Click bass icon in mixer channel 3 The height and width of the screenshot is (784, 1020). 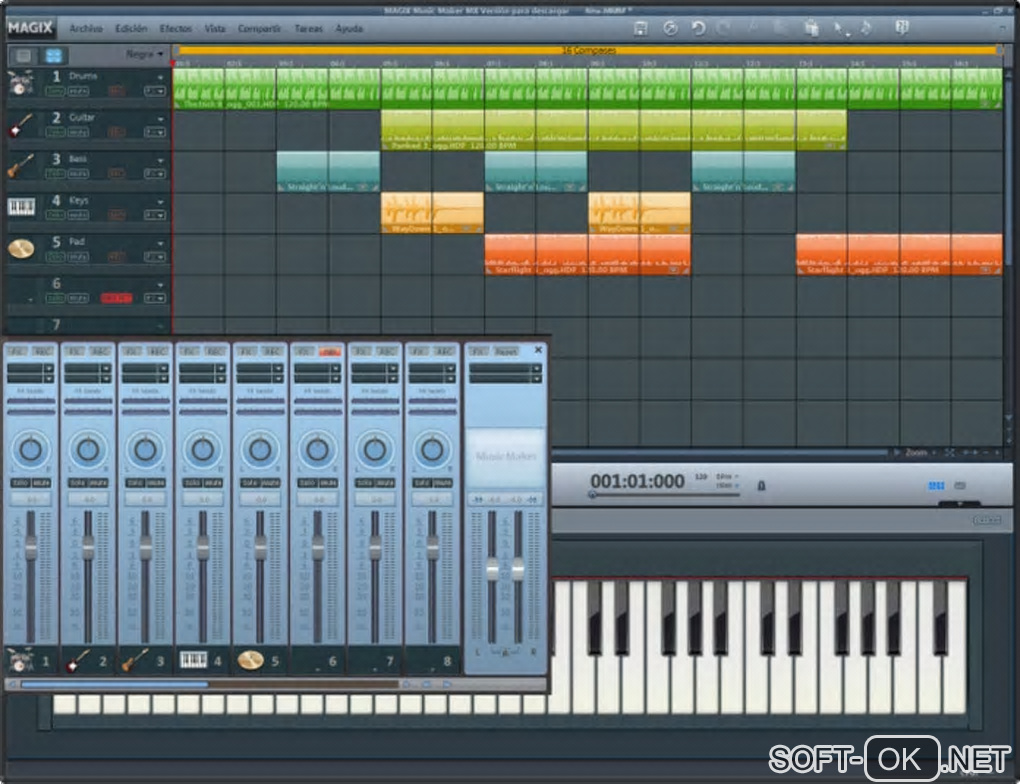[135, 660]
